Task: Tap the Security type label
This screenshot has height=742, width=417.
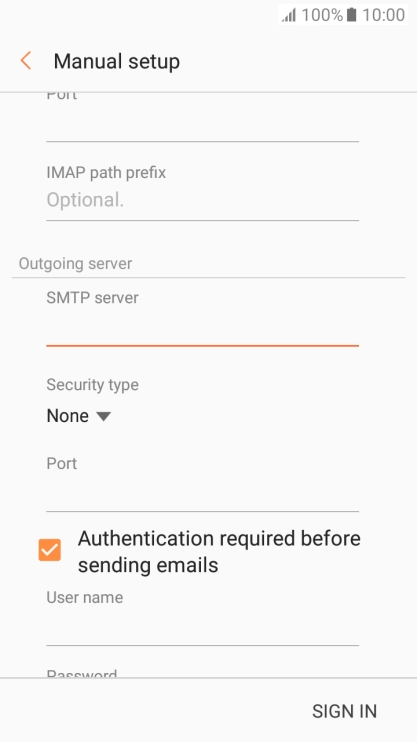Action: click(92, 385)
